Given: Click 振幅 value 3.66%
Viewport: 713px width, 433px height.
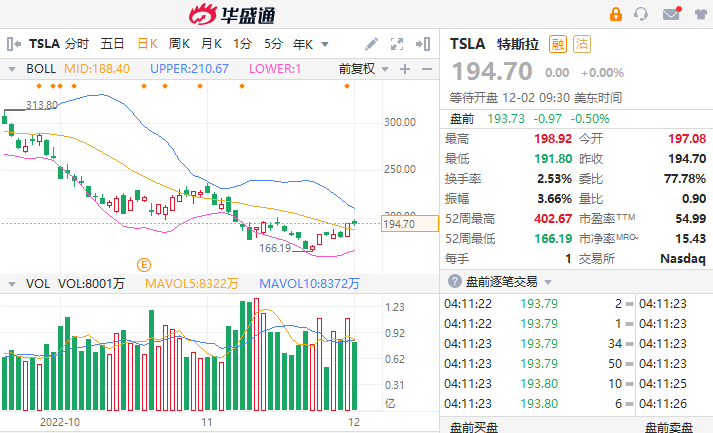Looking at the screenshot, I should (x=554, y=198).
